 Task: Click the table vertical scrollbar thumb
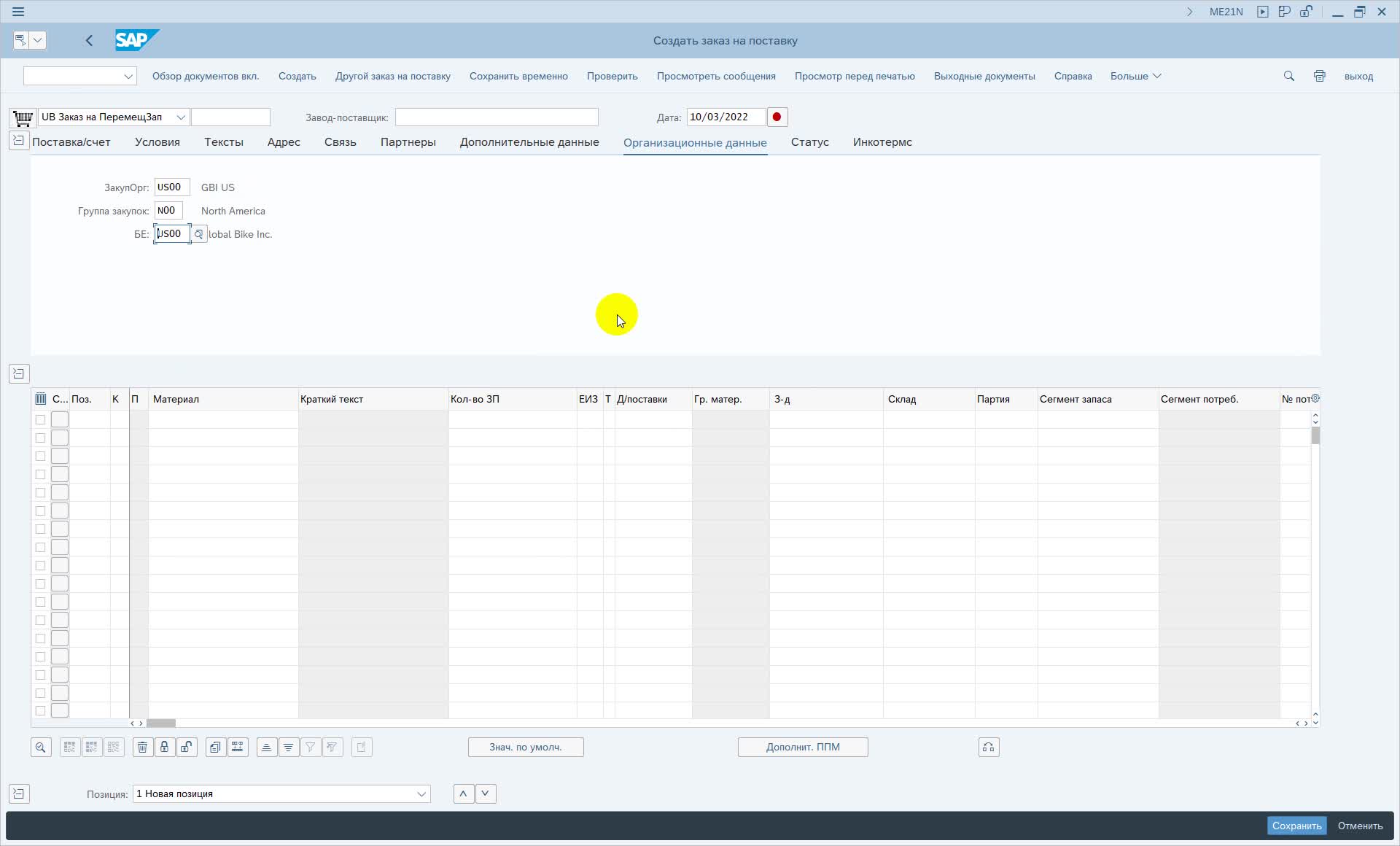pos(1315,435)
